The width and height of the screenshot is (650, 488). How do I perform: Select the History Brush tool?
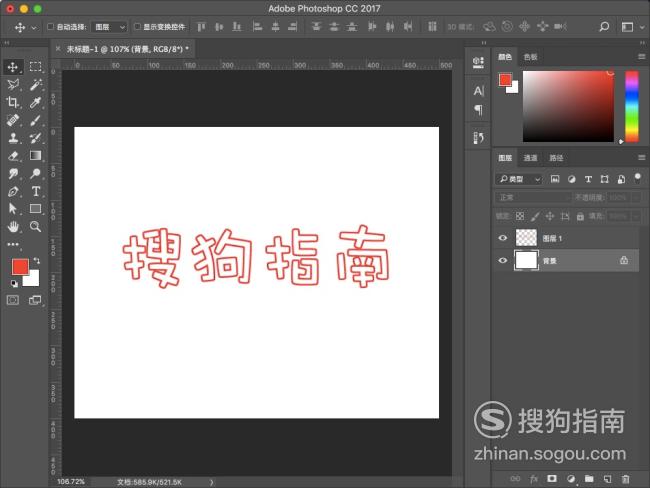tap(35, 138)
